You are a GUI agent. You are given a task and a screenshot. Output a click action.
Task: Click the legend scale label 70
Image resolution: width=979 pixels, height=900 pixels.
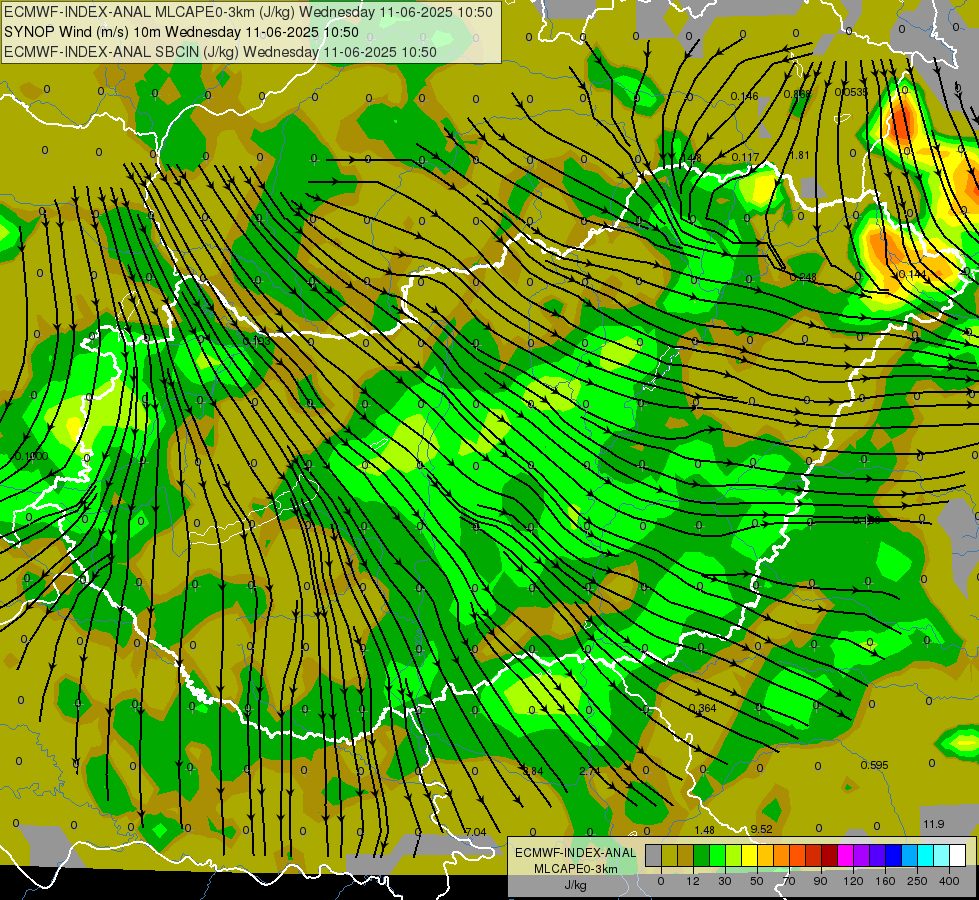point(789,881)
